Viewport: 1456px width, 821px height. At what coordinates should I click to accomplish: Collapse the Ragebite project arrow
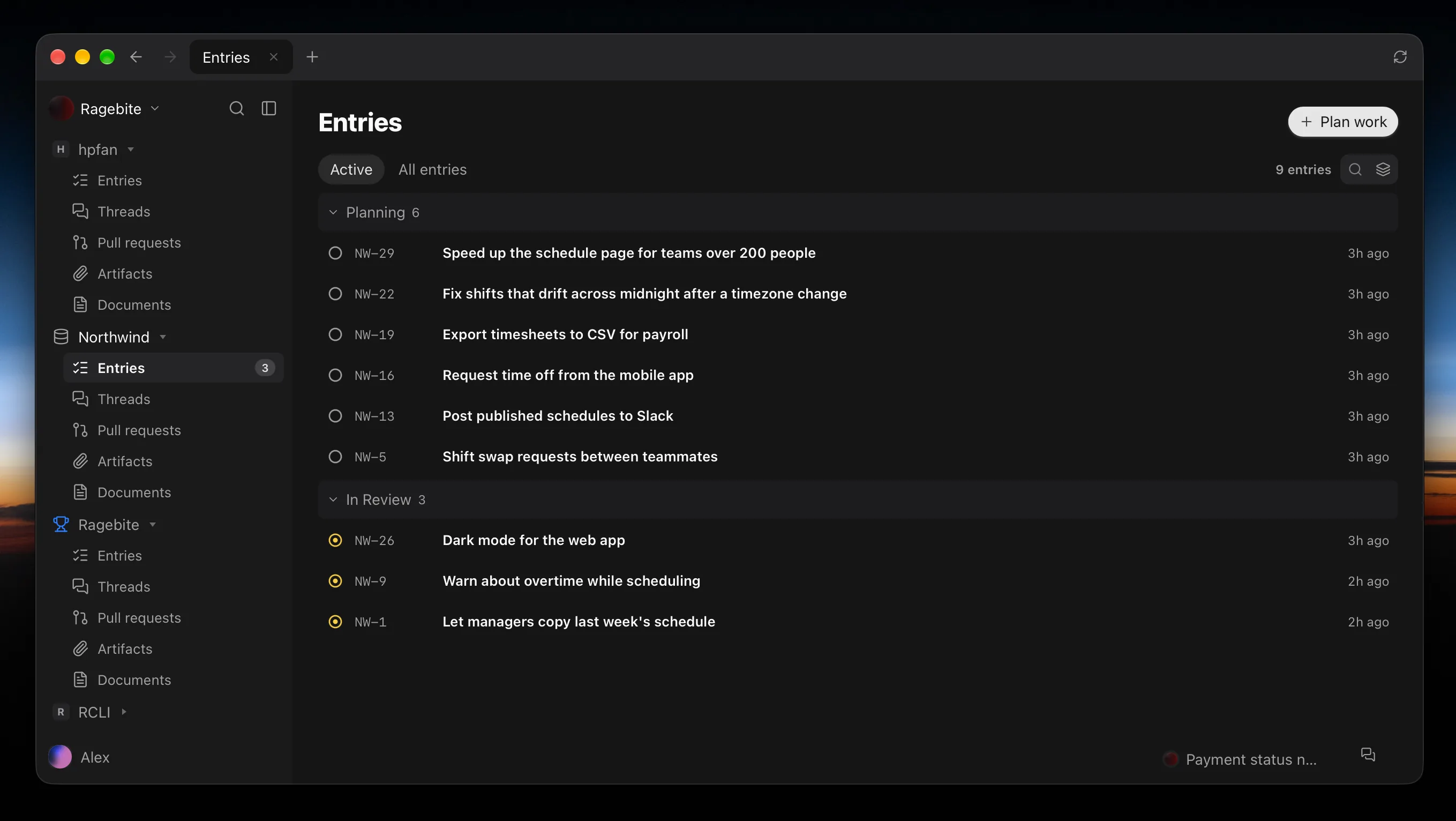point(153,525)
